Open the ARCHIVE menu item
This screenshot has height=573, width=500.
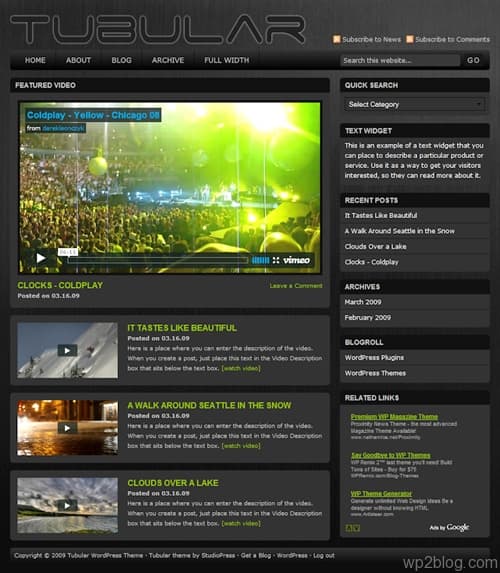tap(168, 60)
